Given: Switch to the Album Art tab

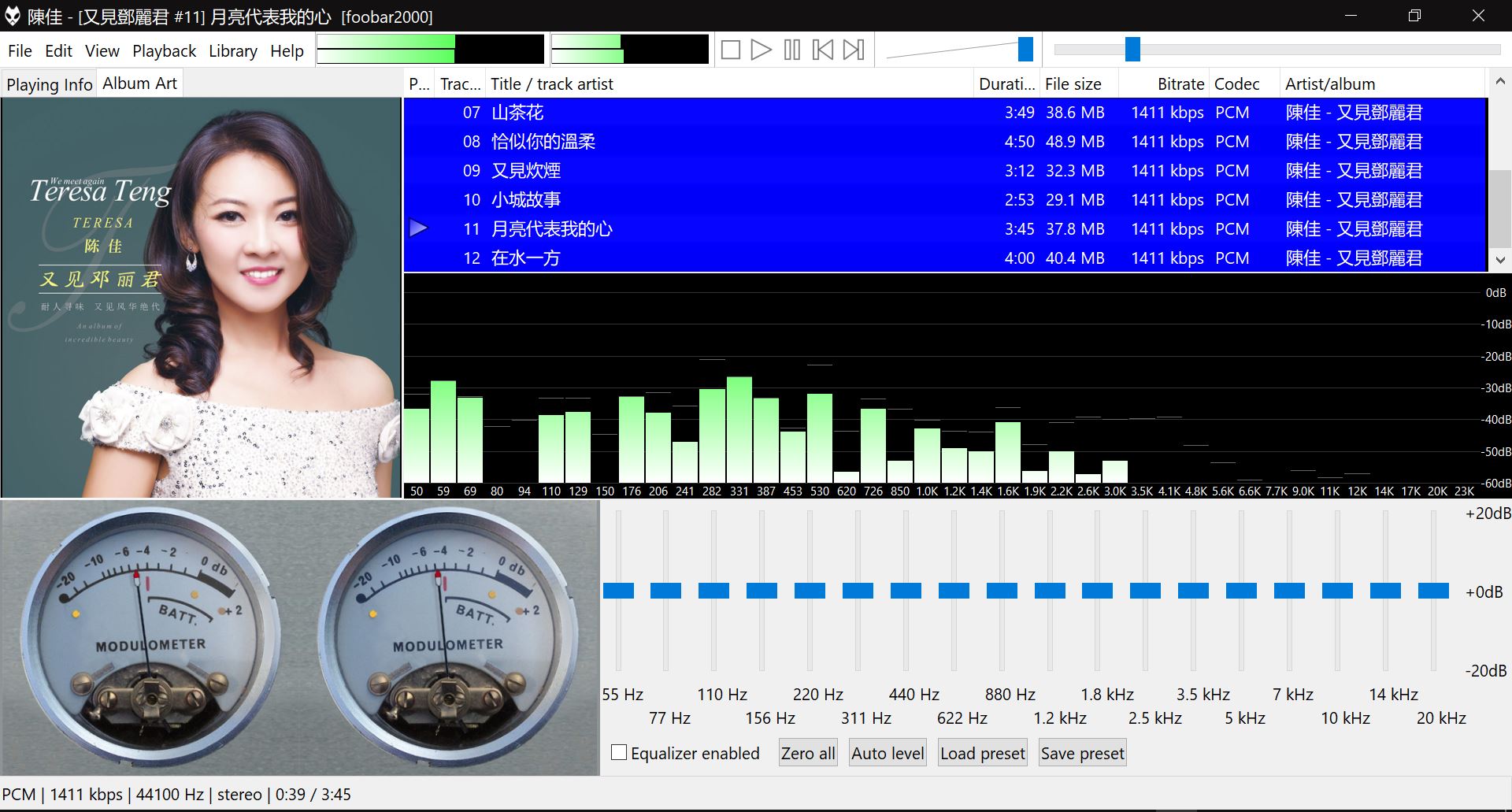Looking at the screenshot, I should point(140,83).
